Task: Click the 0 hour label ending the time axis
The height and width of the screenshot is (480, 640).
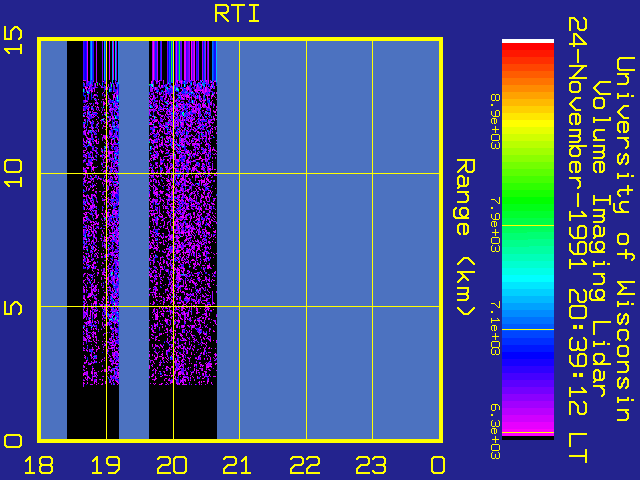Action: [x=438, y=465]
